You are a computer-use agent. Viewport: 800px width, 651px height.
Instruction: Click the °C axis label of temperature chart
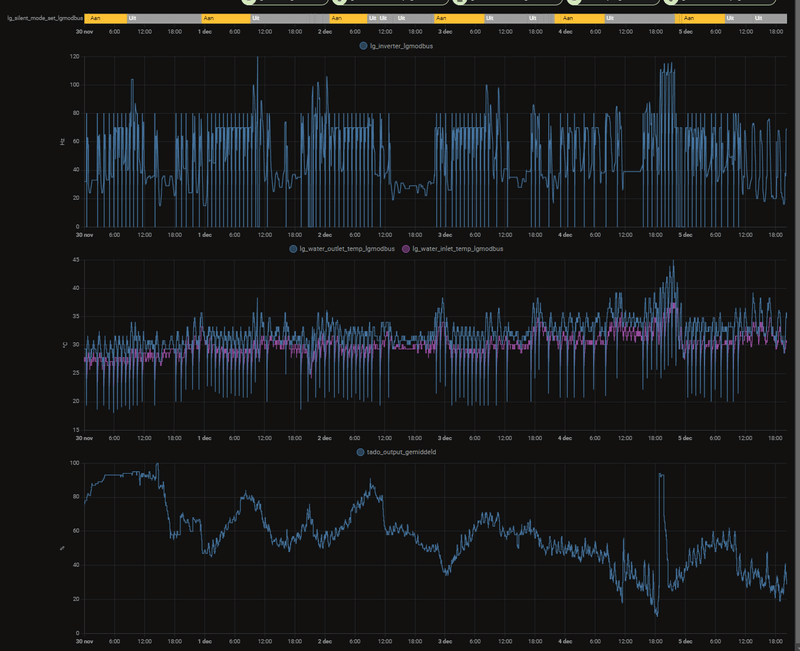point(64,345)
